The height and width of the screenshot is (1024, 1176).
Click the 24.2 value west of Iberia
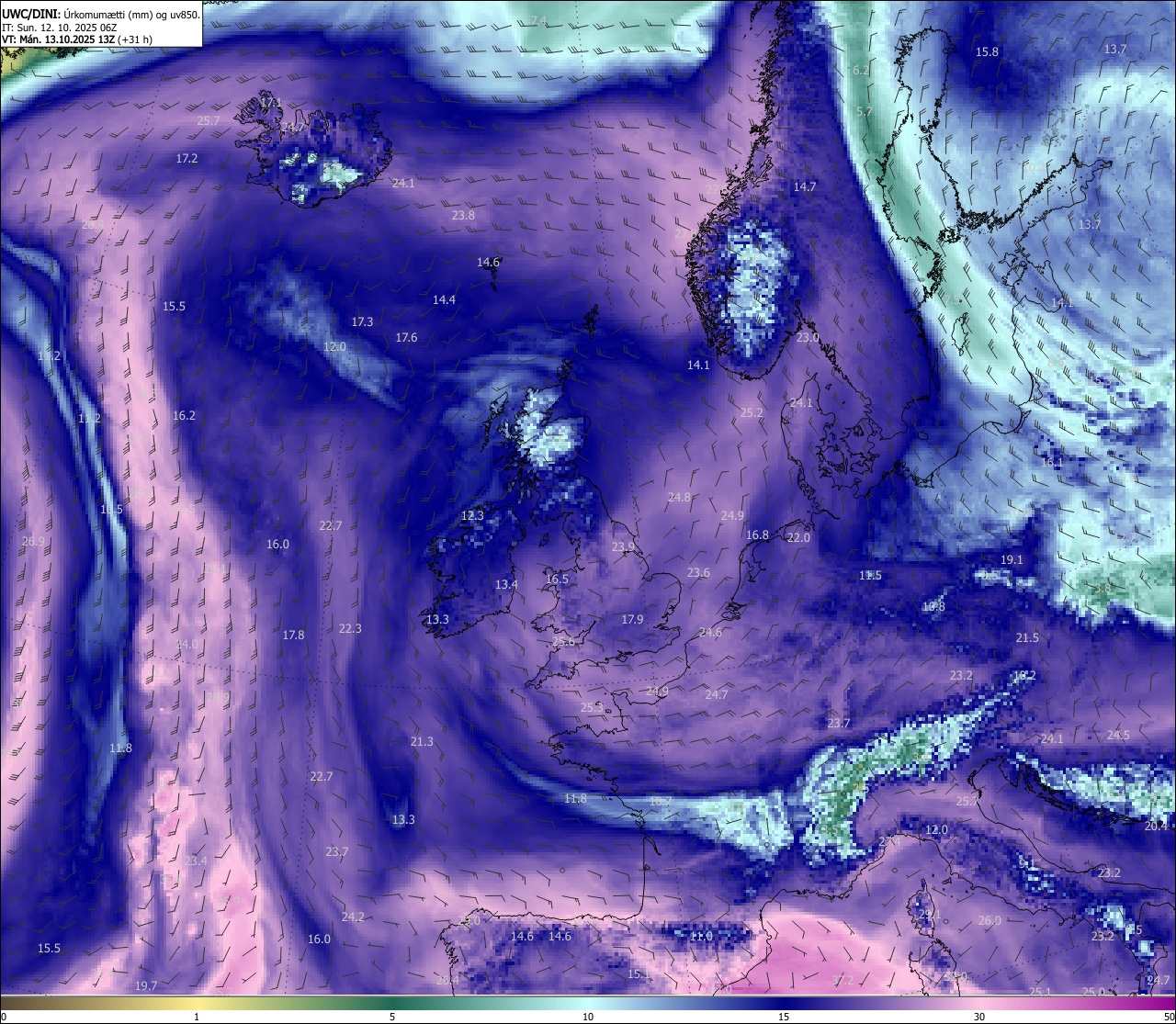[353, 917]
